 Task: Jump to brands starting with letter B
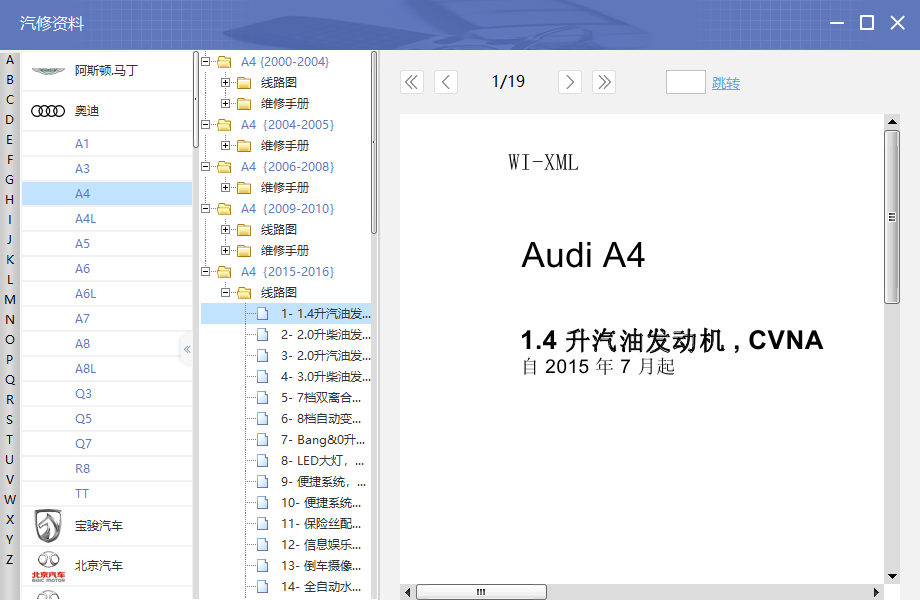9,80
